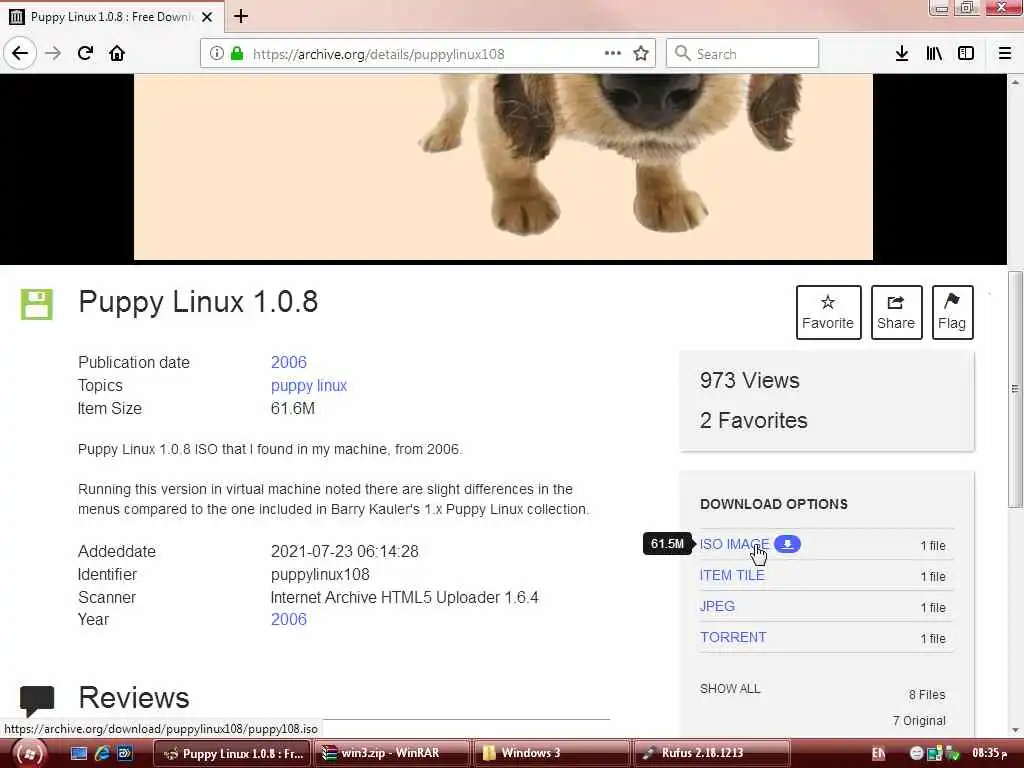Launch Internet Explorer from quick launch

pyautogui.click(x=102, y=753)
